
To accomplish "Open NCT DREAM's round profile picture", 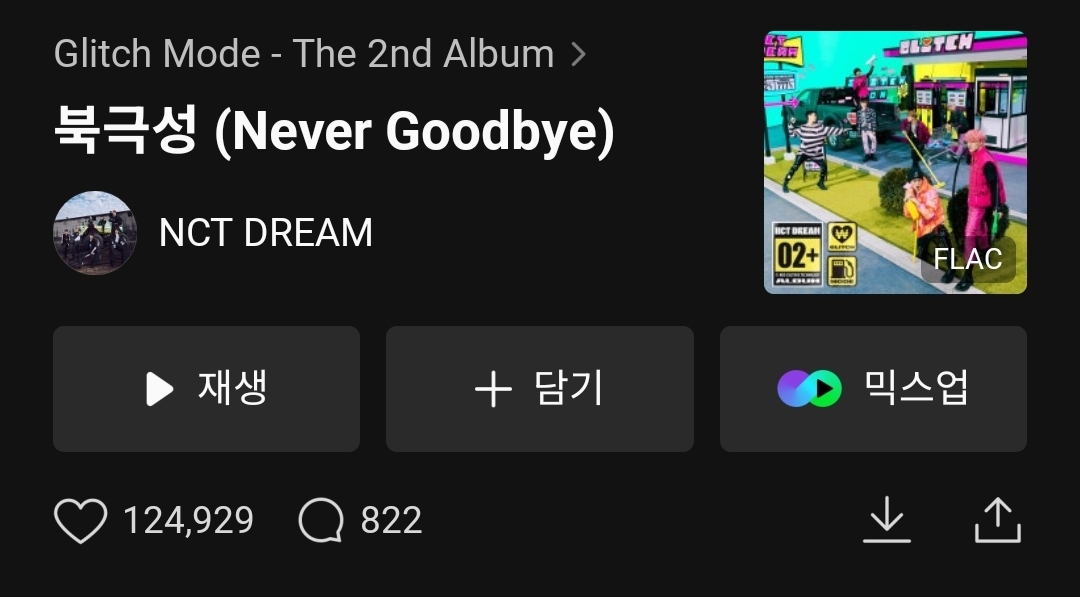I will click(x=95, y=233).
